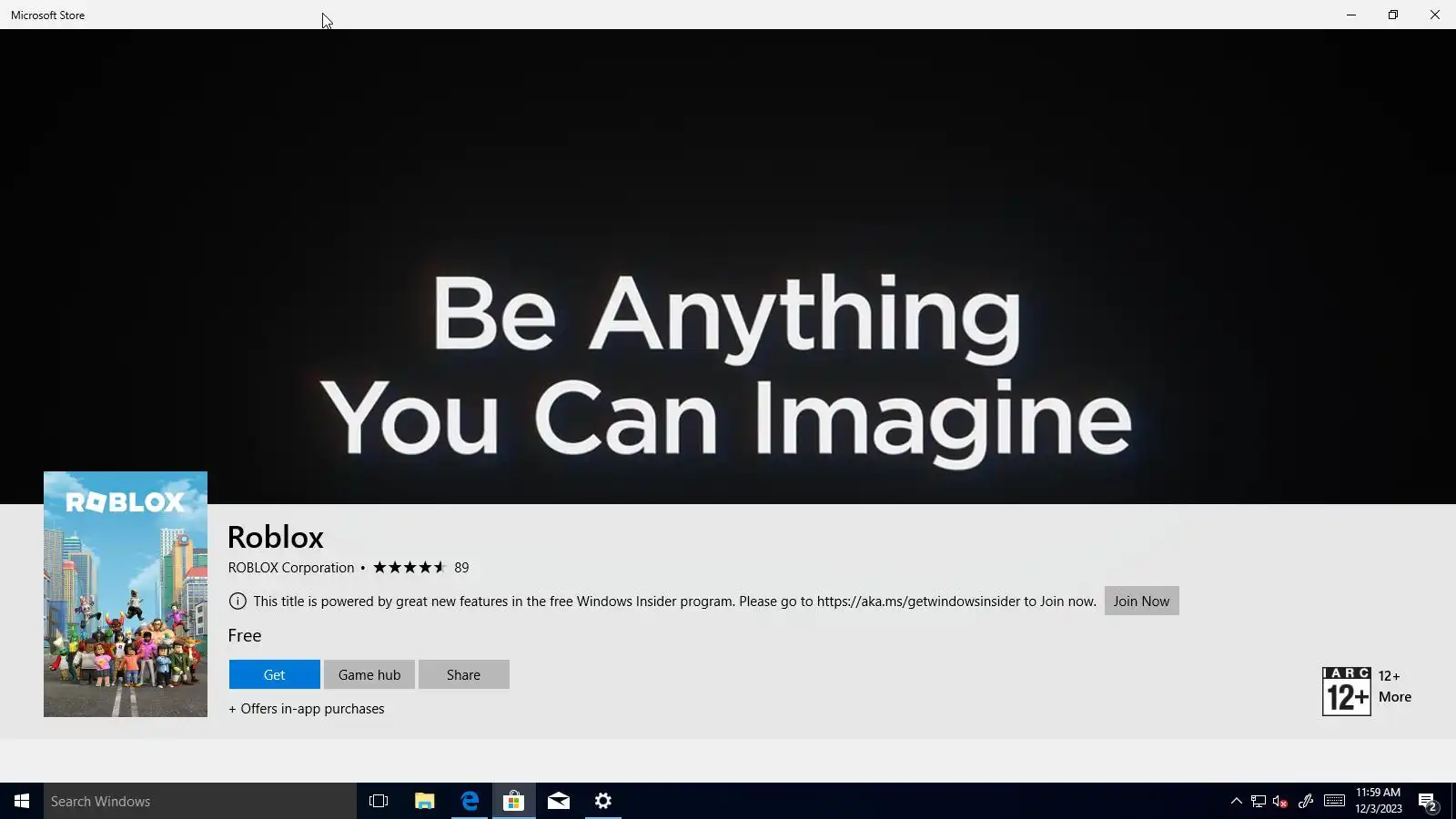The width and height of the screenshot is (1456, 819).
Task: Click the network tray icon
Action: coord(1259,801)
